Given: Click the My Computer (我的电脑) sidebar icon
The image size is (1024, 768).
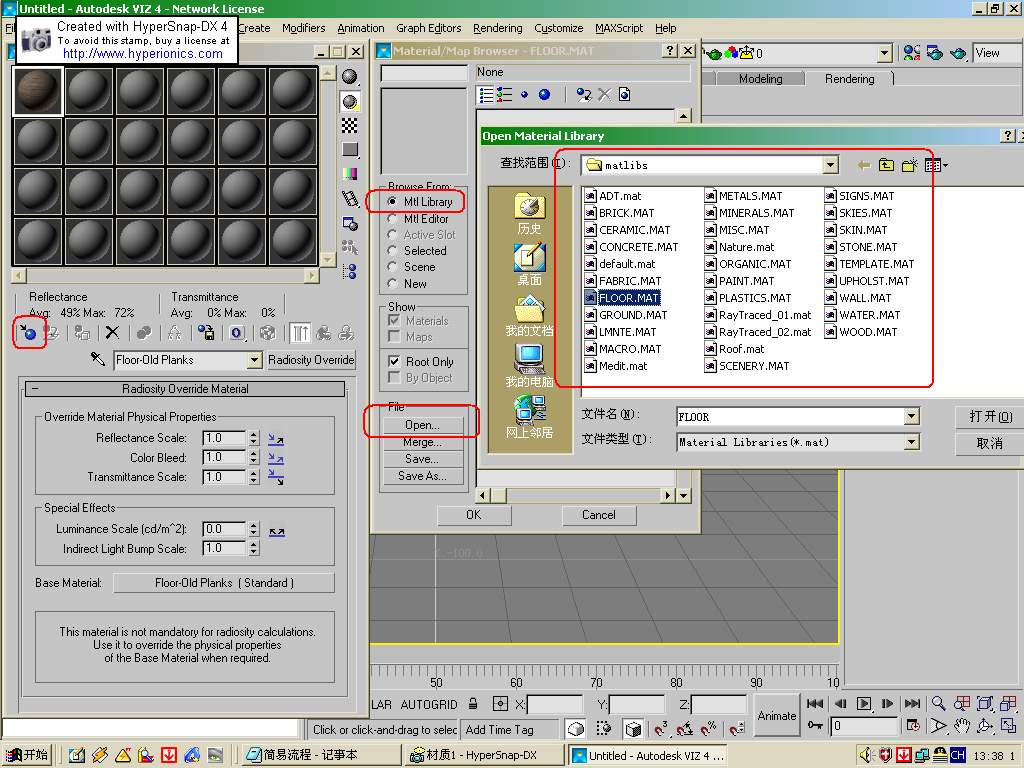Looking at the screenshot, I should click(x=529, y=365).
